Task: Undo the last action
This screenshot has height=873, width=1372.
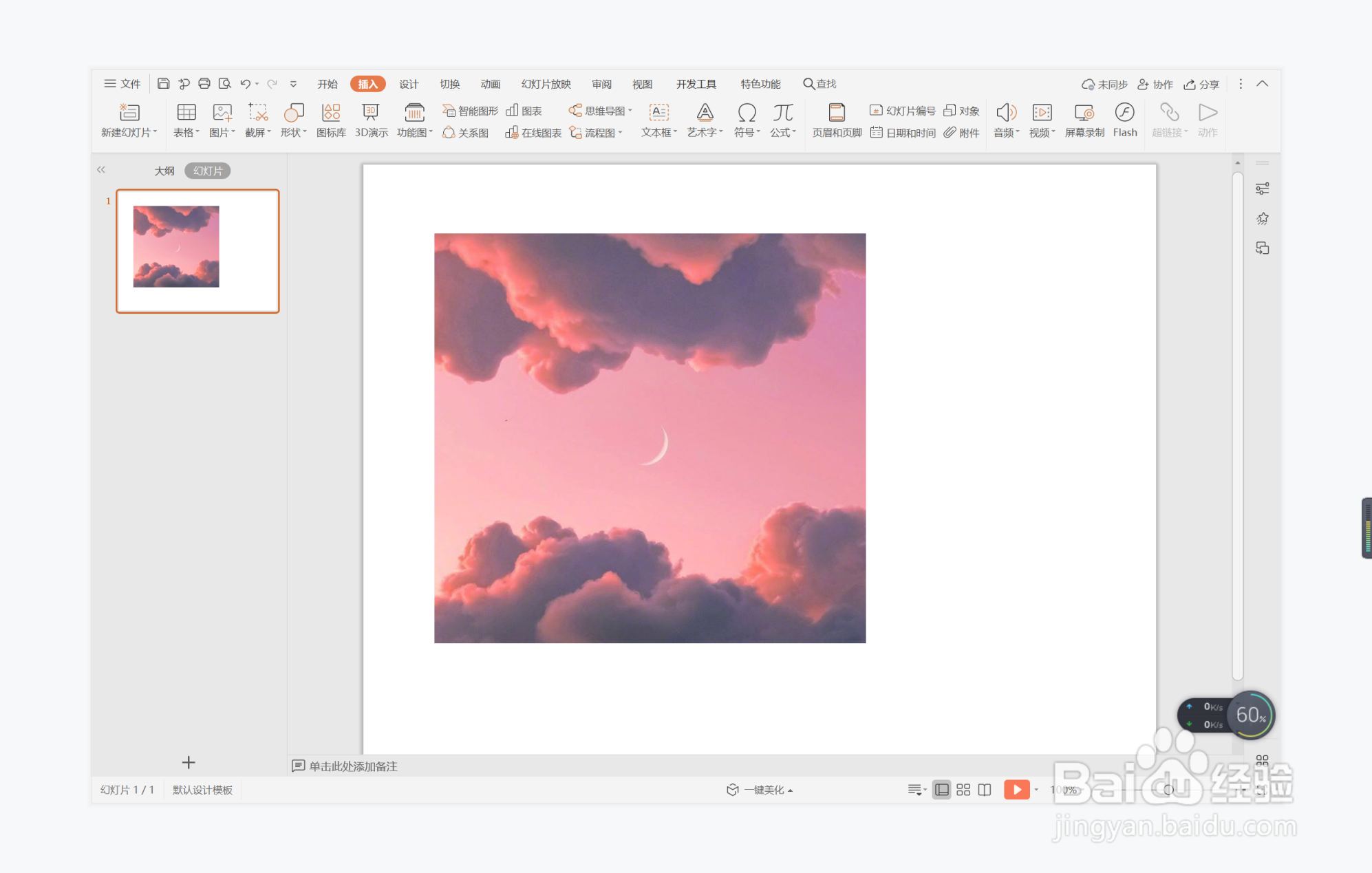Action: coord(245,84)
